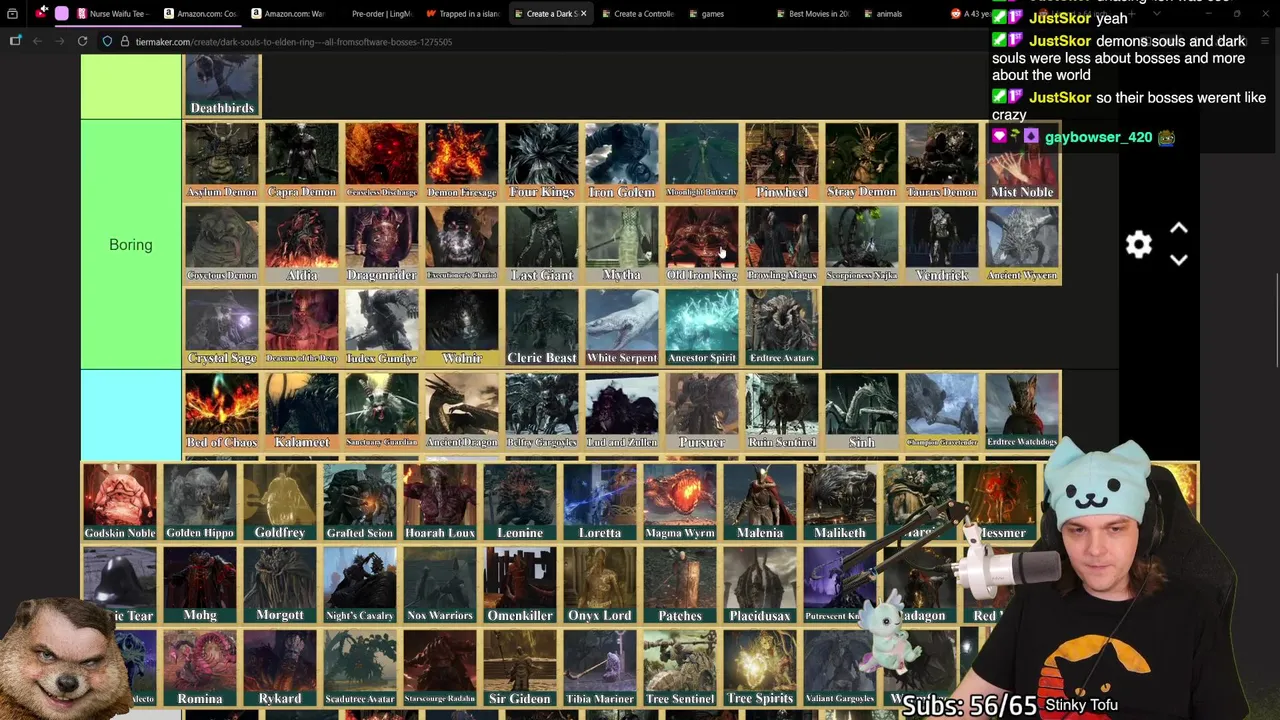Pick the Morgott unranked tile

tap(280, 585)
